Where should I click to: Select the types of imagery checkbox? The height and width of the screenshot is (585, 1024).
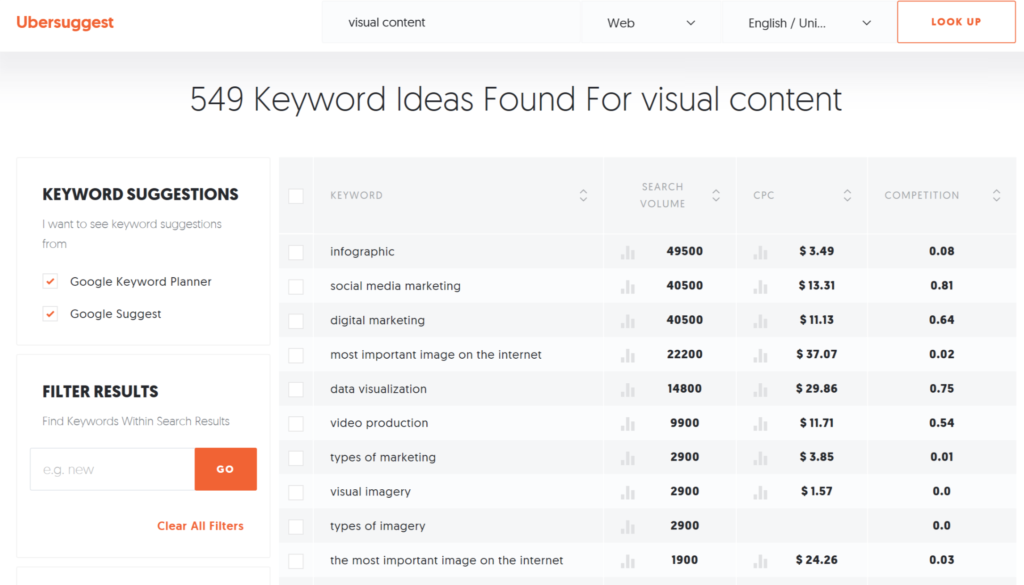click(x=296, y=526)
